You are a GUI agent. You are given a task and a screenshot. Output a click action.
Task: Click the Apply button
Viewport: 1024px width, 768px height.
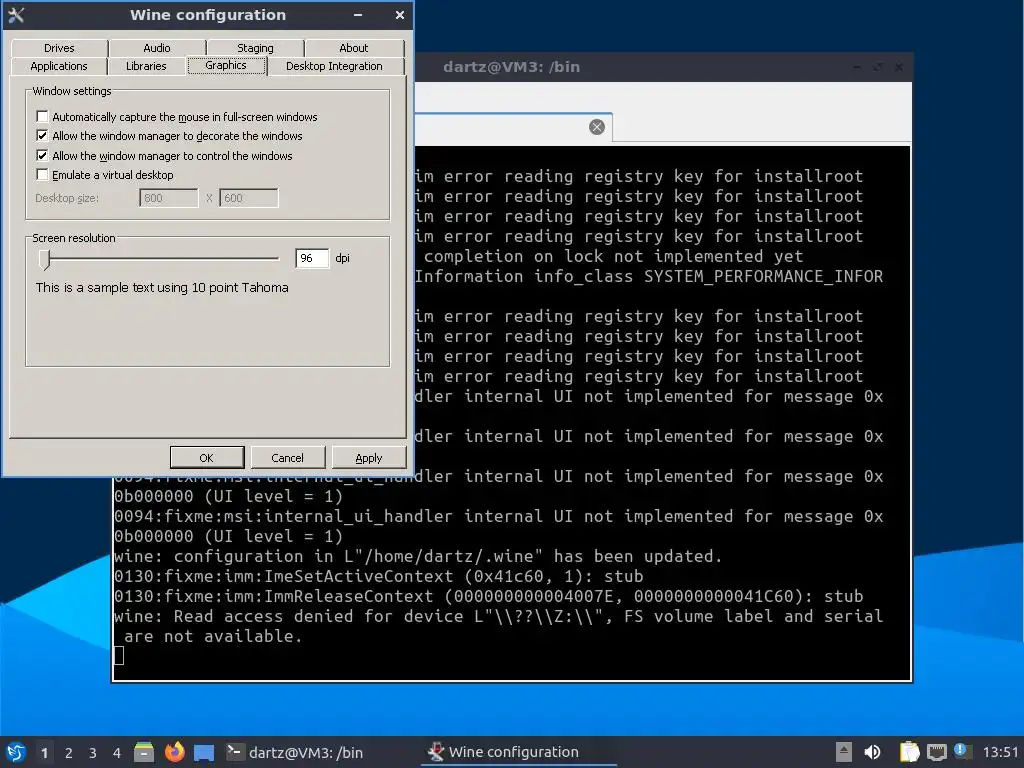(x=368, y=458)
